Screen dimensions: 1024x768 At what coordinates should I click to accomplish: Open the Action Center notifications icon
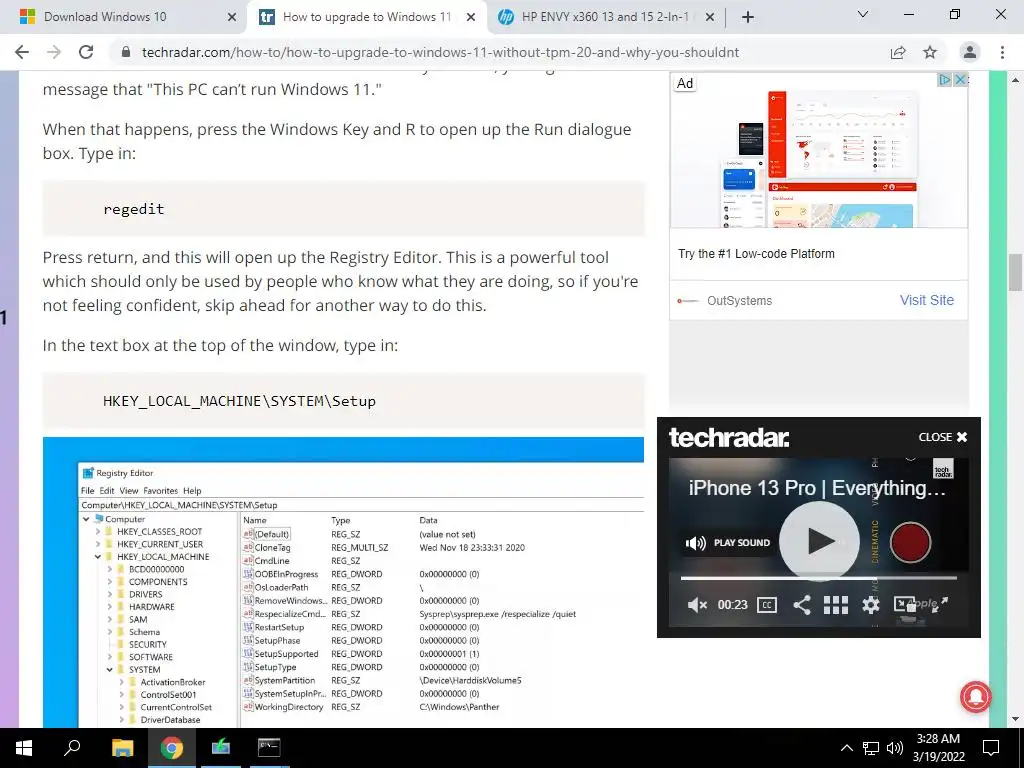pos(991,748)
